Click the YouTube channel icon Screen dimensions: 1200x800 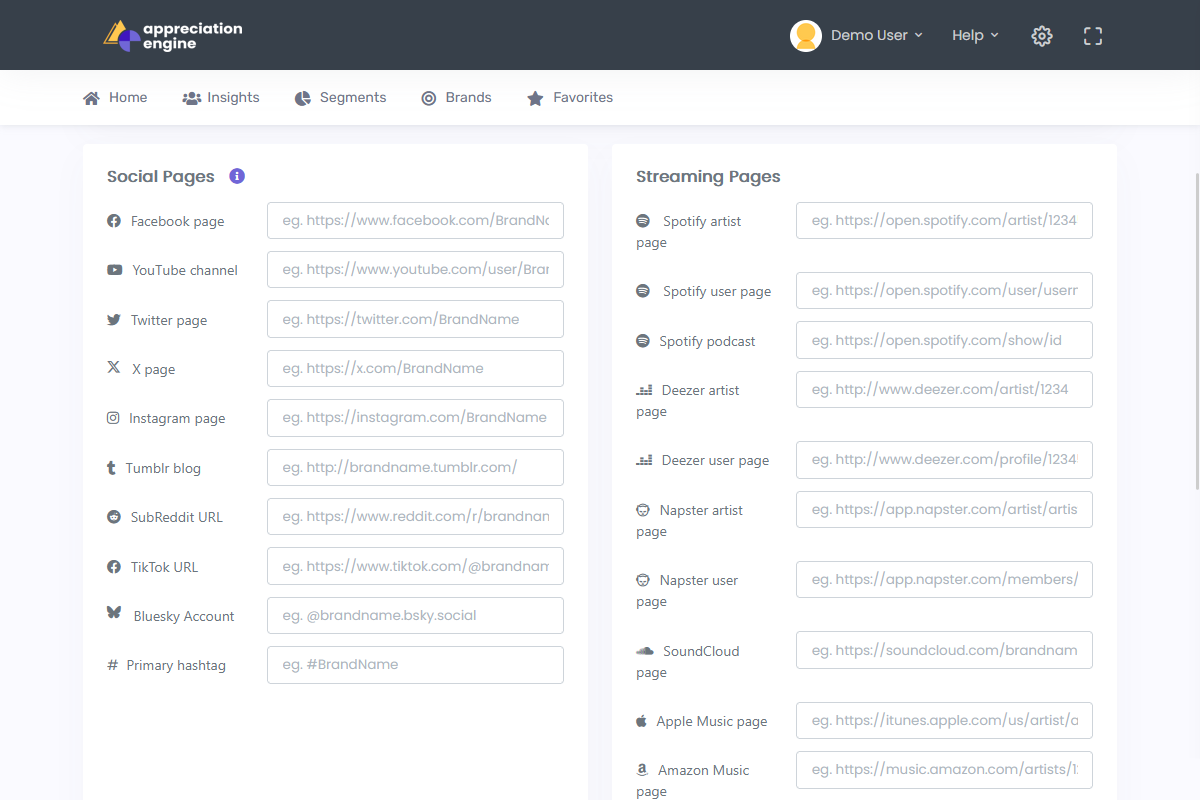pyautogui.click(x=115, y=270)
